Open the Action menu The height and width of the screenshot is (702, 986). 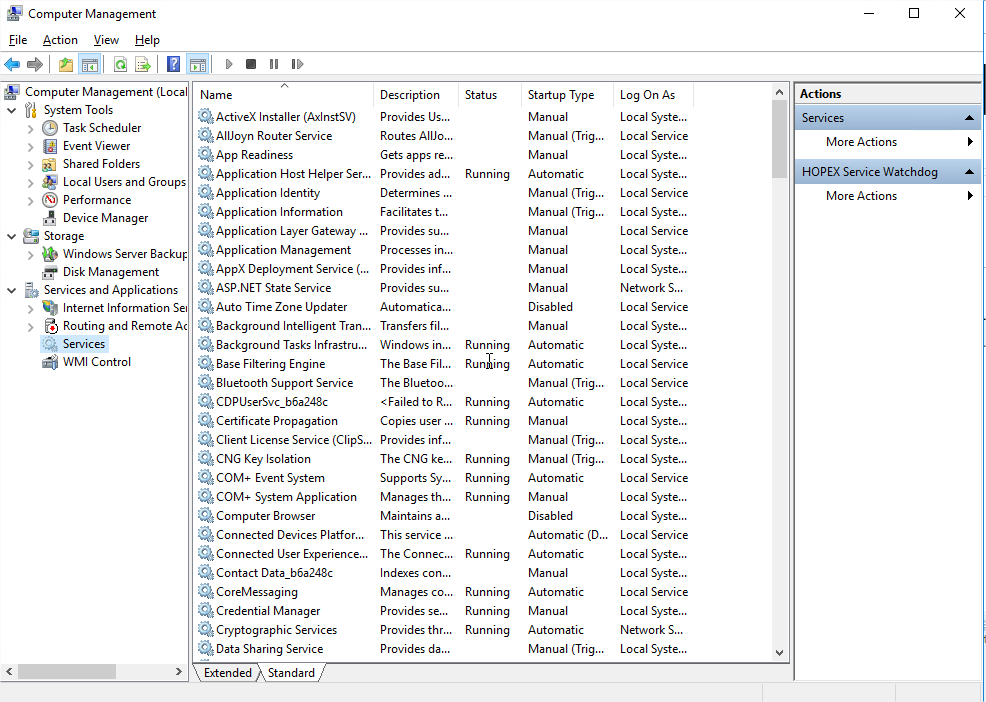60,40
